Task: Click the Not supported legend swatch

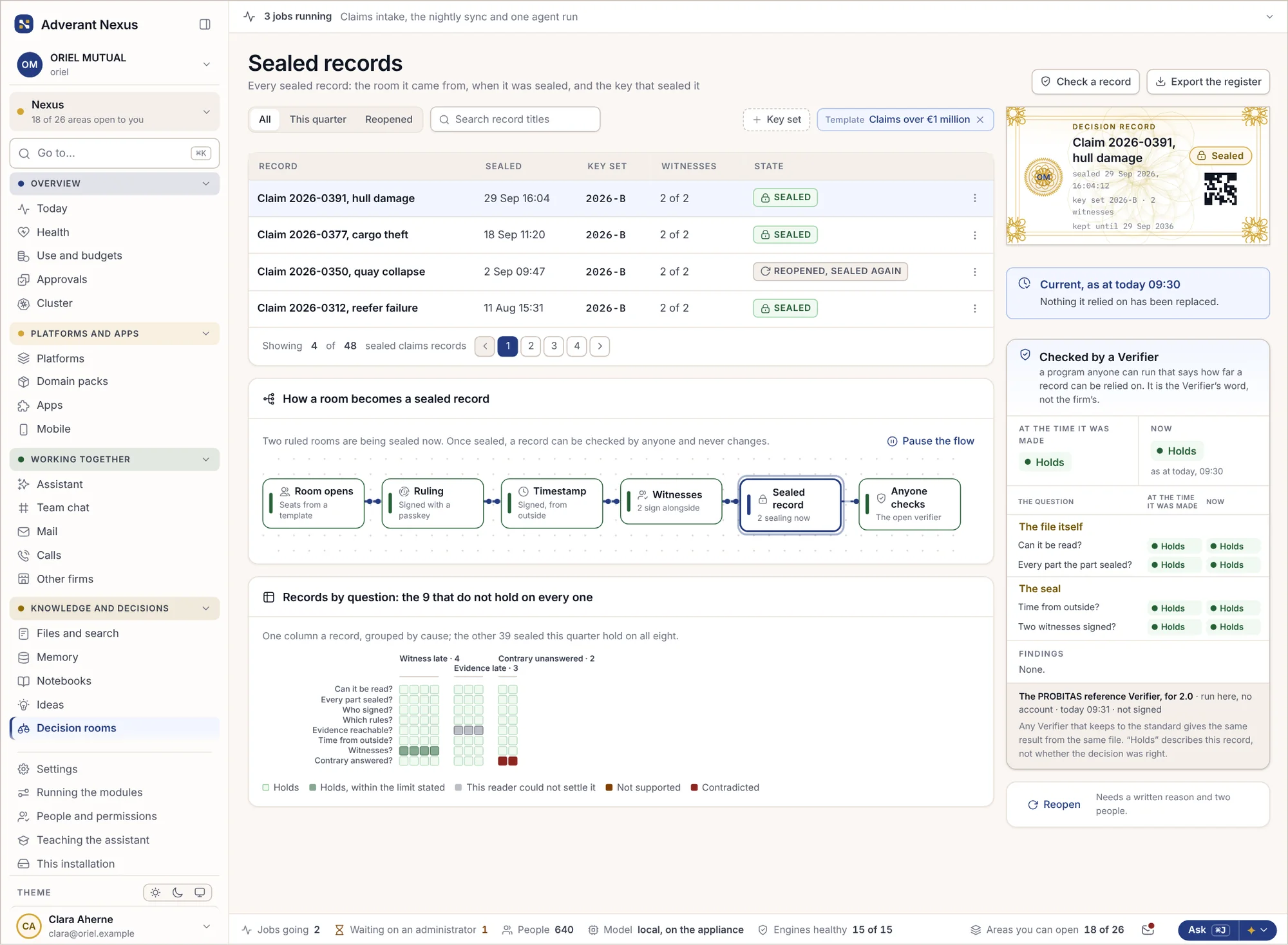Action: point(609,787)
